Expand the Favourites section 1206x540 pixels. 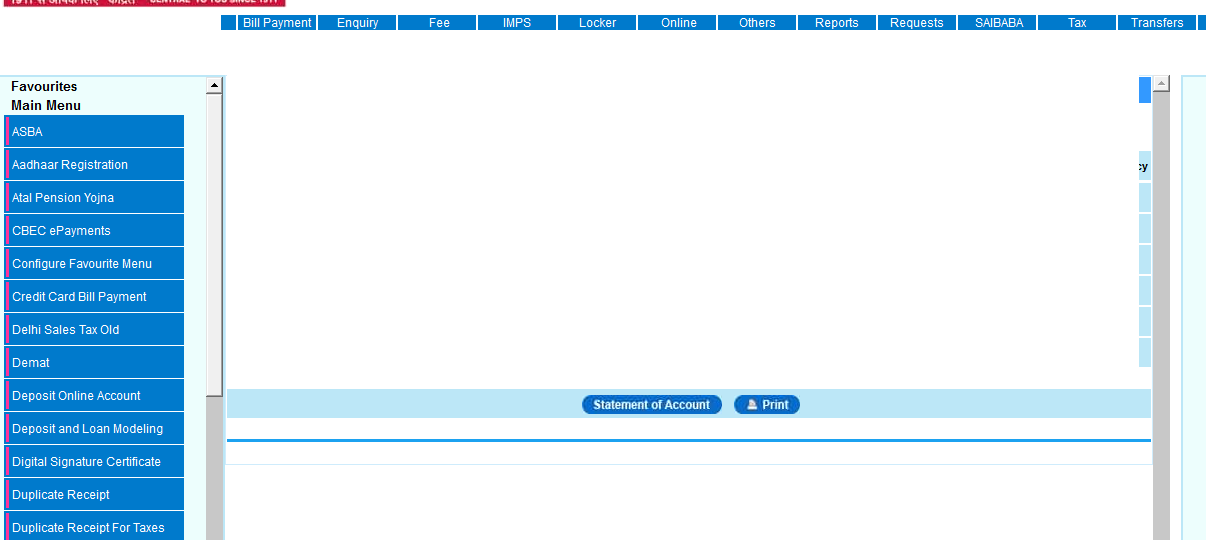[44, 87]
